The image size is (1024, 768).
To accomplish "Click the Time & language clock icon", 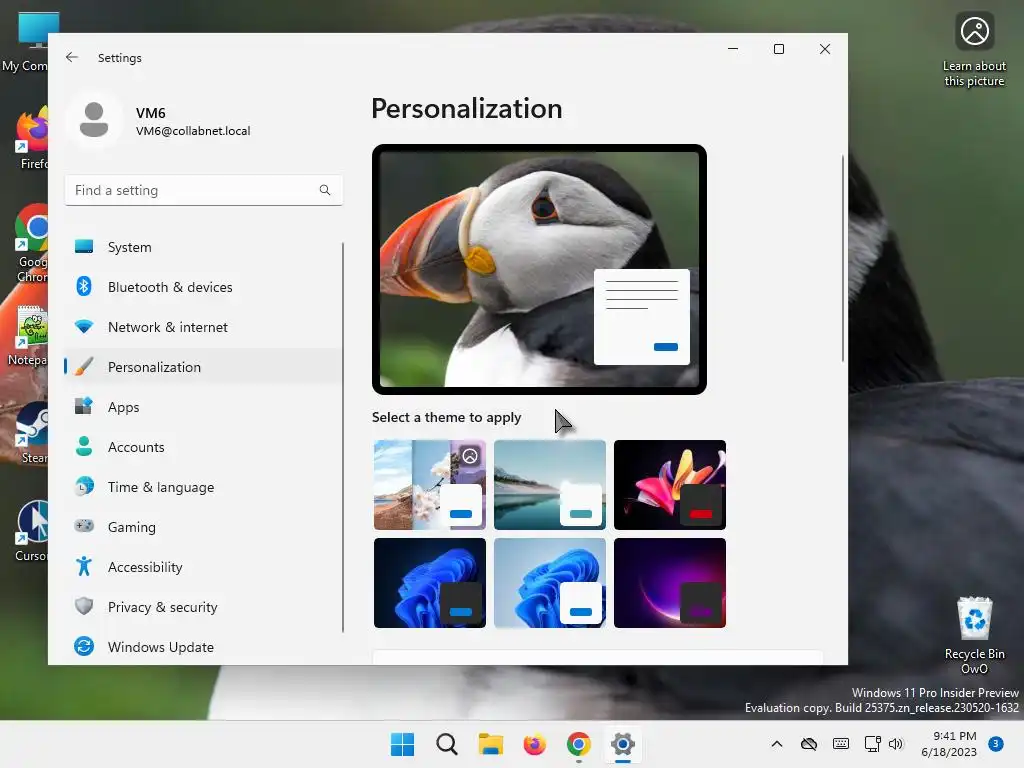I will click(84, 487).
